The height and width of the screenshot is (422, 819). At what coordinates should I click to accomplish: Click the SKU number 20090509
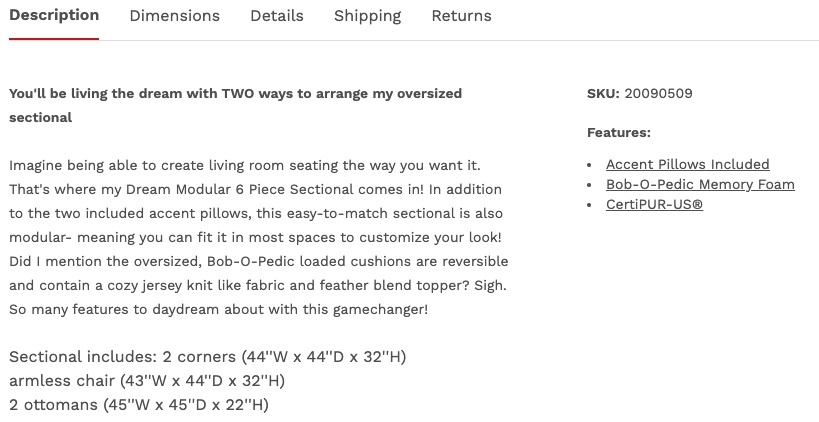click(x=658, y=94)
